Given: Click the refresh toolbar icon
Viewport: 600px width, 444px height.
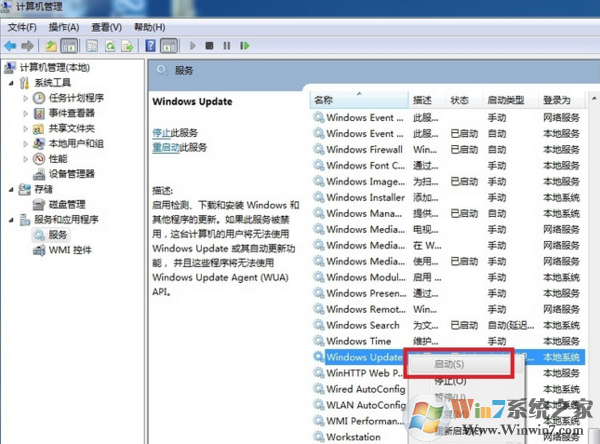Looking at the screenshot, I should [x=109, y=46].
